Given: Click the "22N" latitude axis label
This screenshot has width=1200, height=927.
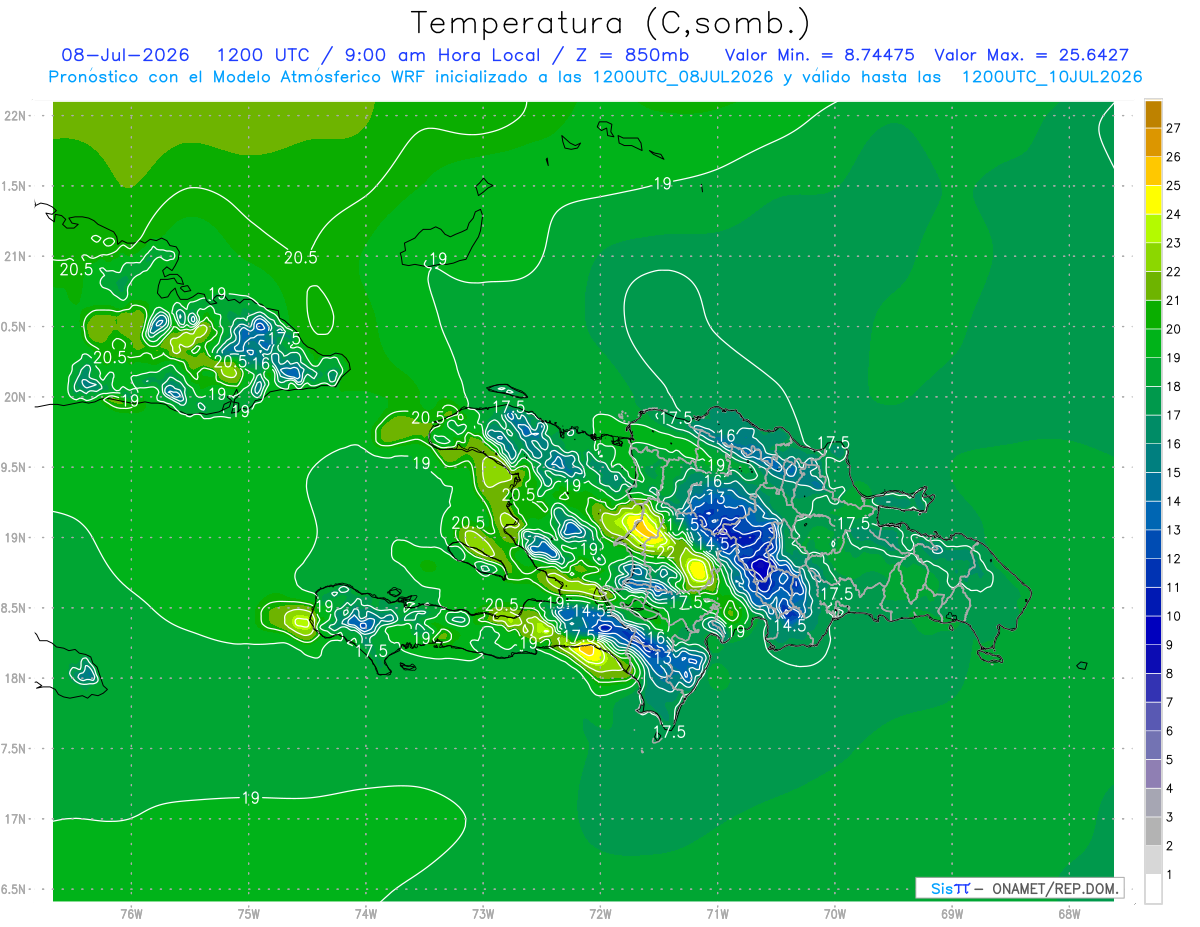Looking at the screenshot, I should 16,115.
